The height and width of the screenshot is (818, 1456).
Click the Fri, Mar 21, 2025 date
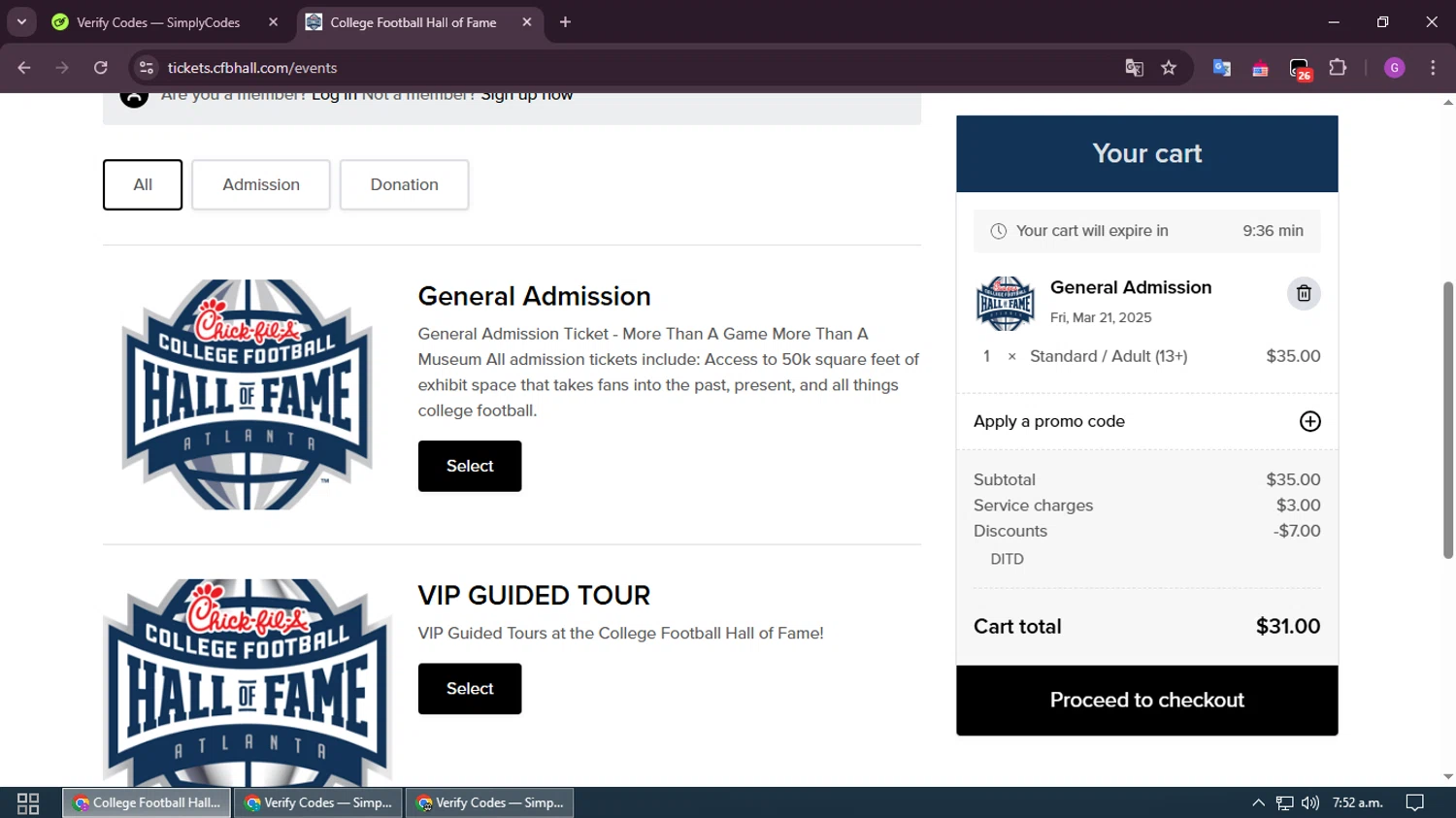[1101, 317]
